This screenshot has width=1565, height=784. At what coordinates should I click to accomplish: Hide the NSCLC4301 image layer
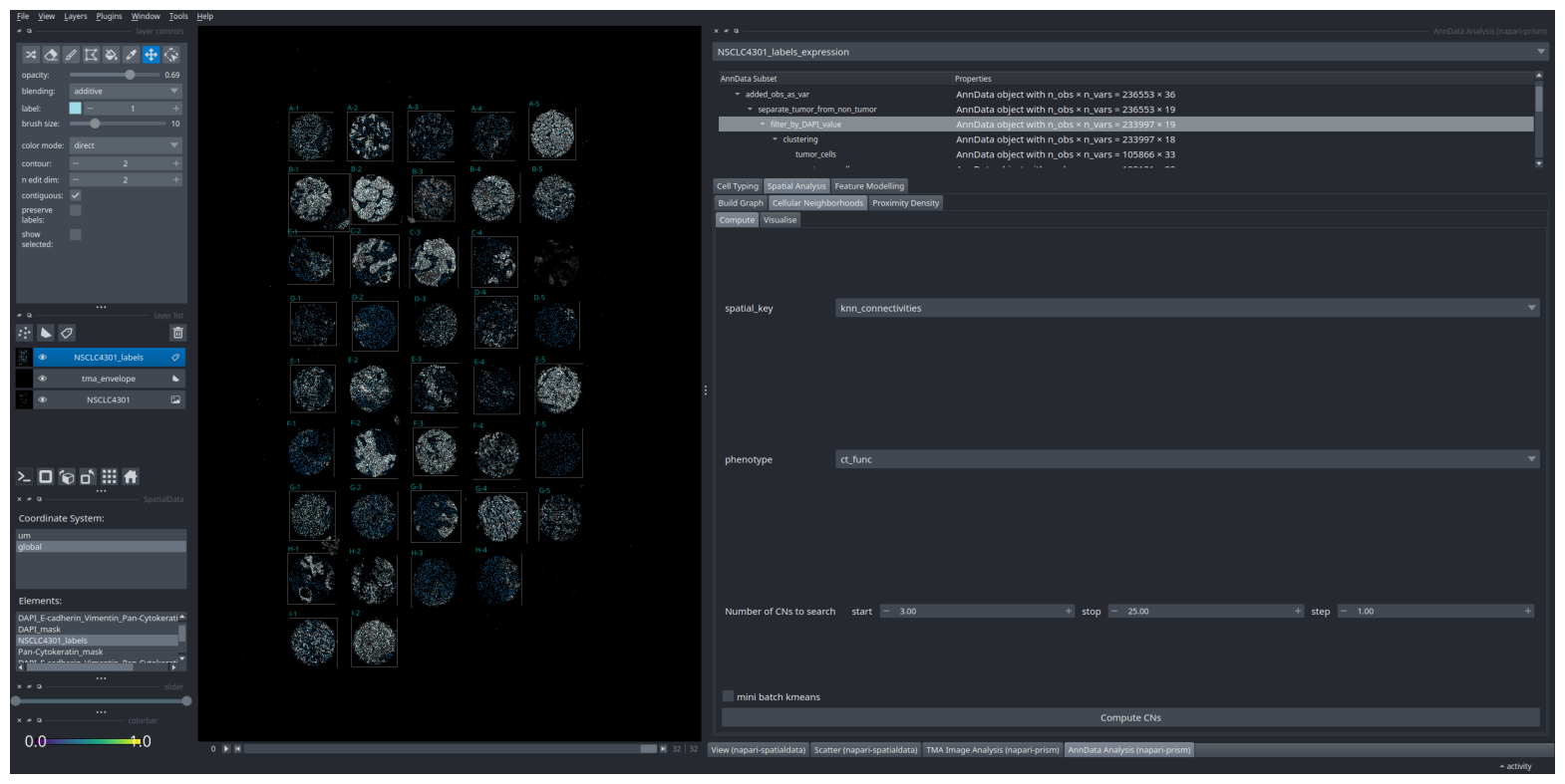42,399
